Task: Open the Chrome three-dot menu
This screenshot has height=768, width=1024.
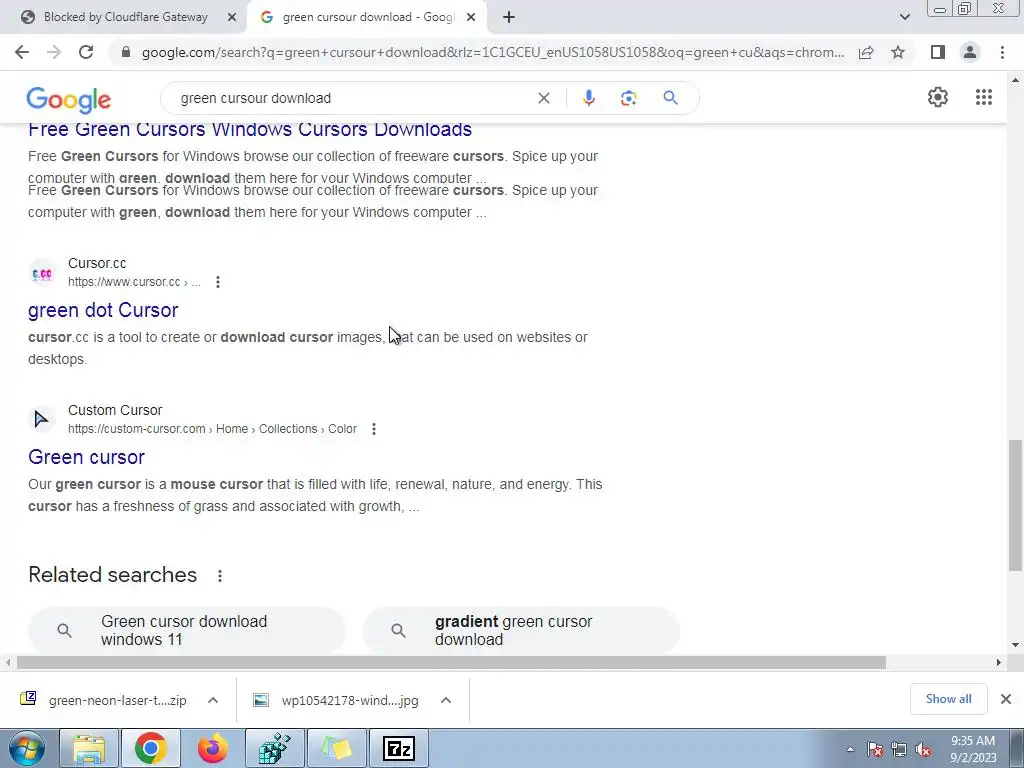Action: [x=1002, y=52]
